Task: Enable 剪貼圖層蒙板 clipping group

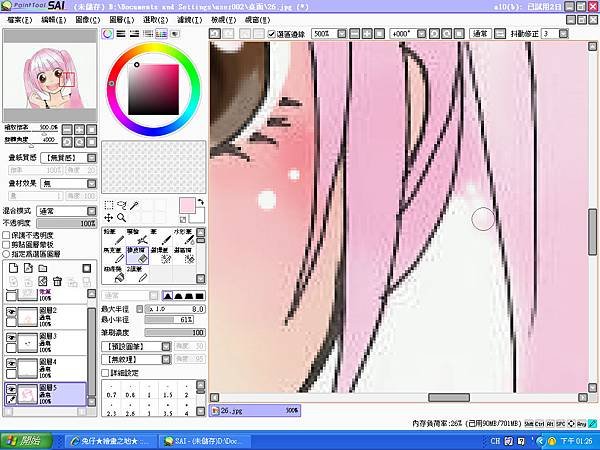Action: (x=6, y=245)
